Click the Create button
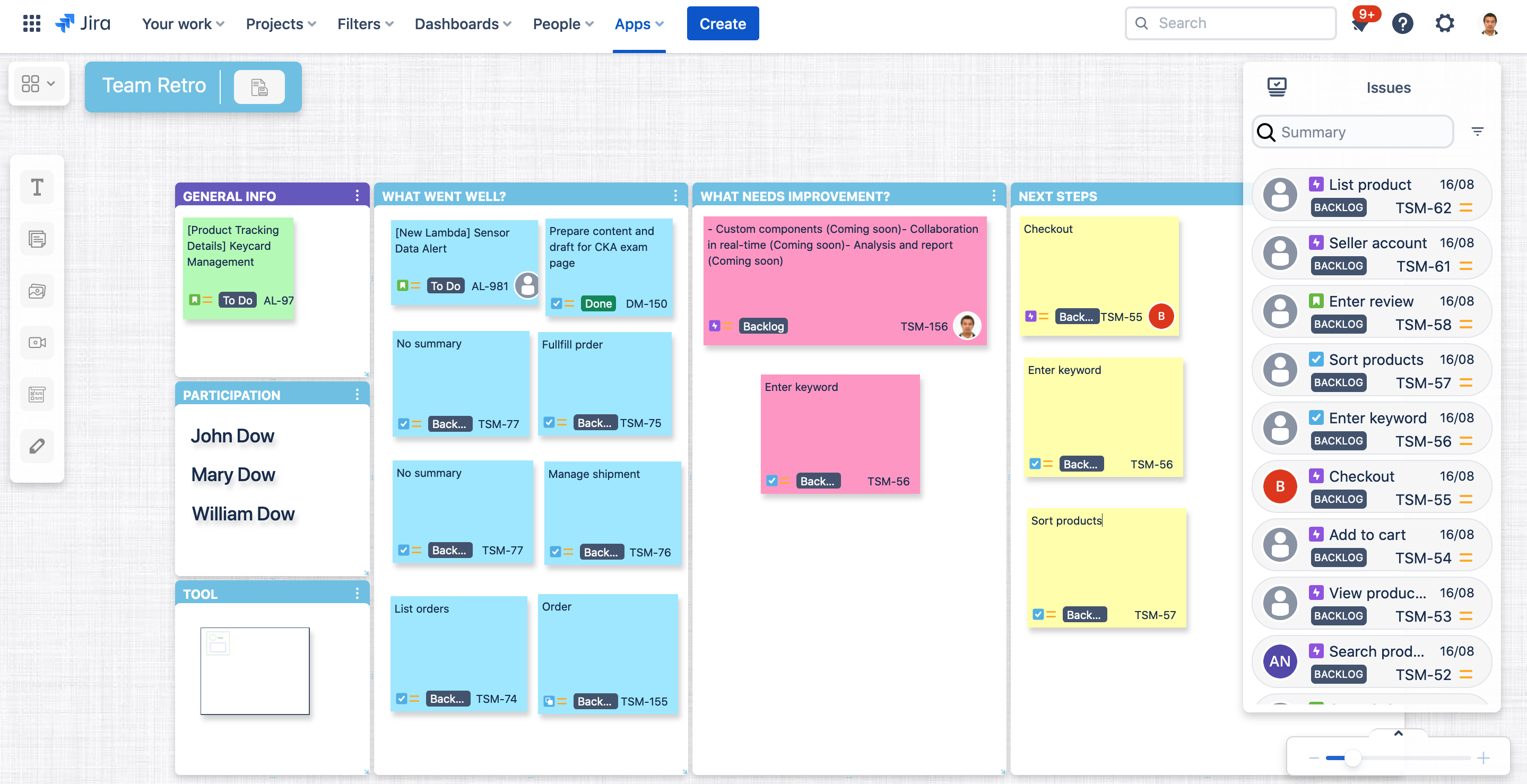1527x784 pixels. coord(723,23)
